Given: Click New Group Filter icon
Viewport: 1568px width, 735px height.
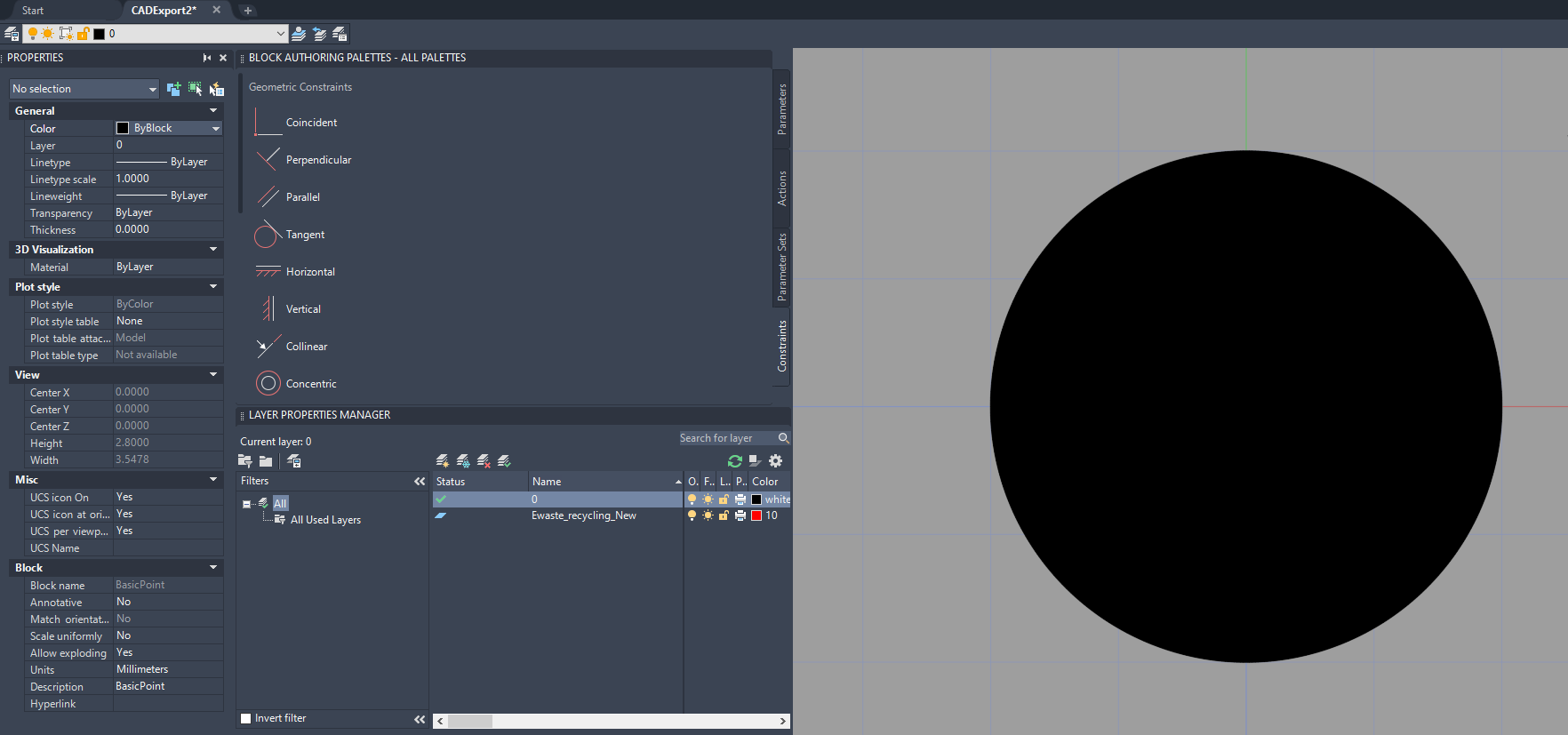Looking at the screenshot, I should point(266,460).
